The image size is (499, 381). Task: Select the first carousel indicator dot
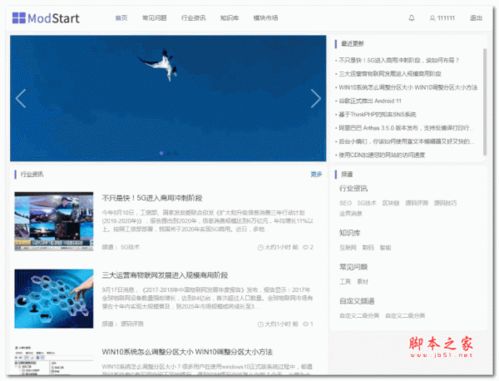[161, 153]
